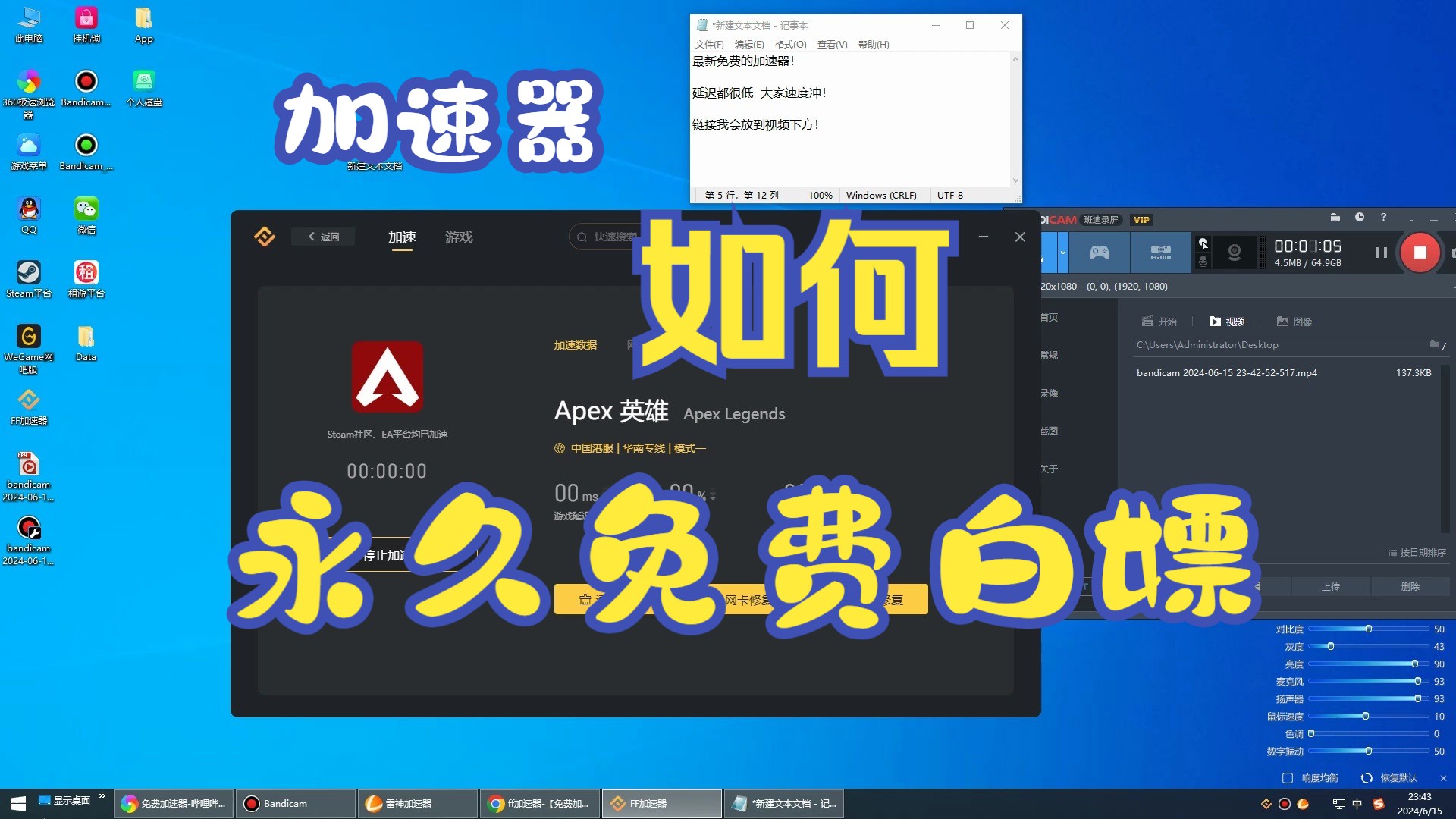
Task: Open 格式(O) menu in Notepad
Action: 790,45
